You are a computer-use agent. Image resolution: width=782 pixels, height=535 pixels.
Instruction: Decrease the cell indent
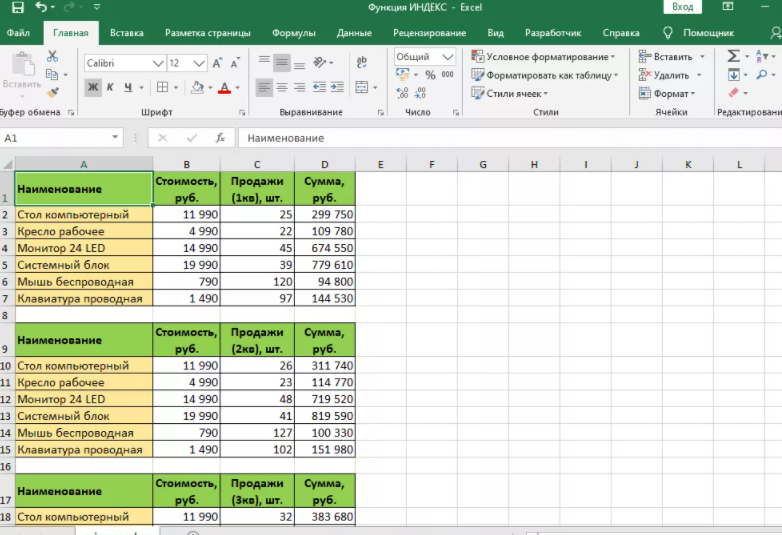[x=319, y=87]
